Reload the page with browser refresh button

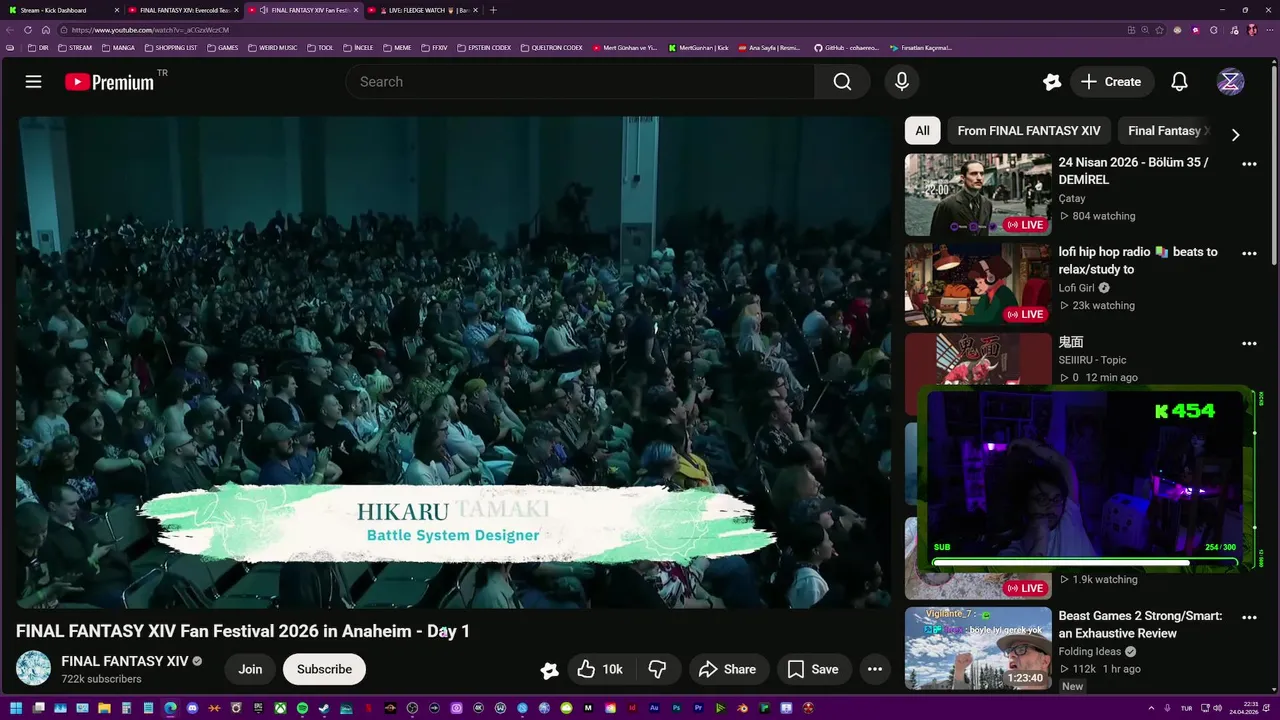pos(28,30)
